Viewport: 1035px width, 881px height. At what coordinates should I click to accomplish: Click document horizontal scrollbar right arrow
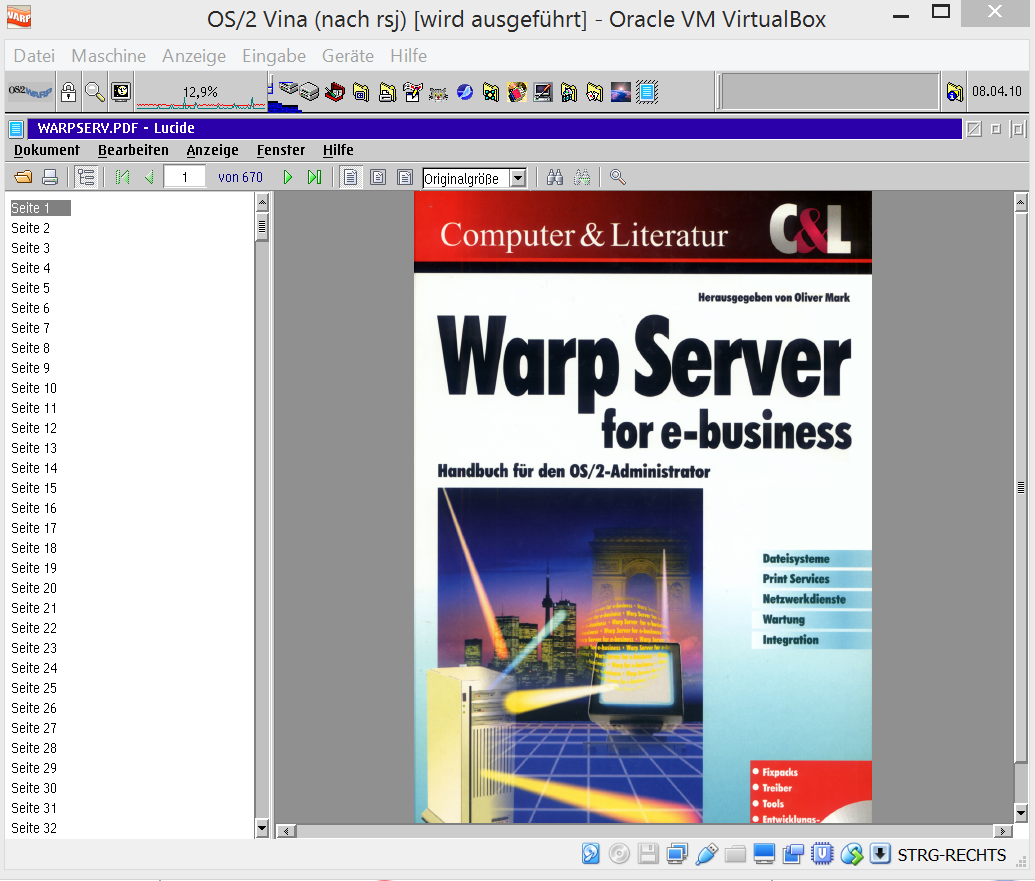click(1003, 831)
